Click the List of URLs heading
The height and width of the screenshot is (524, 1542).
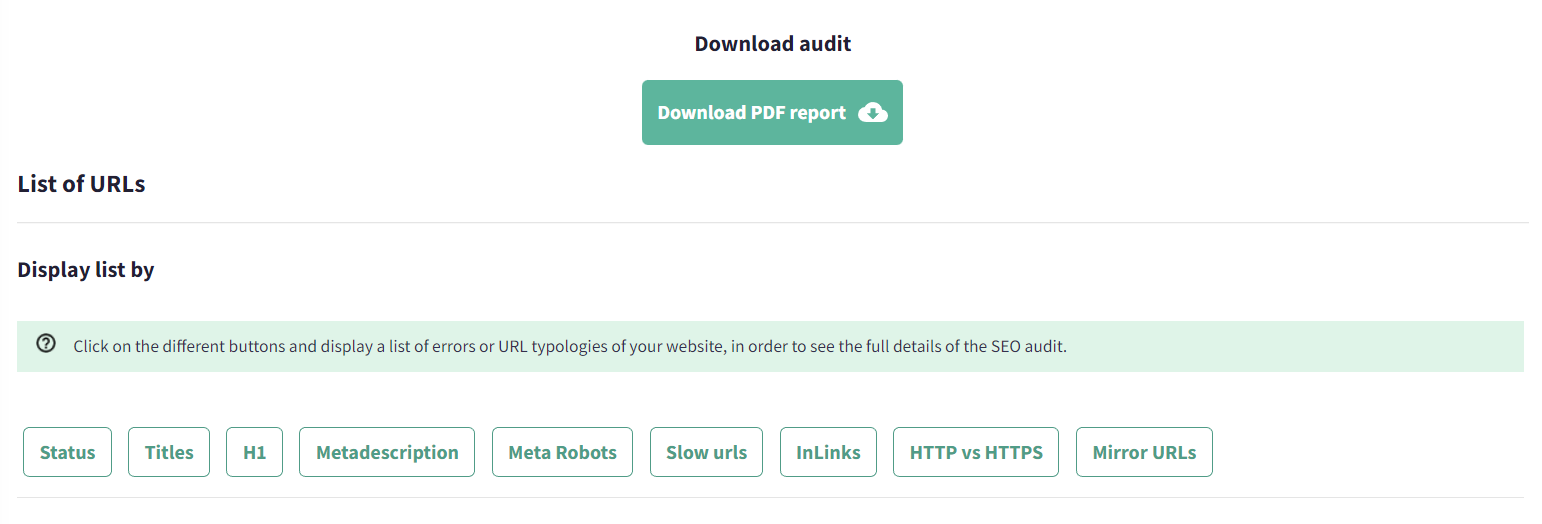click(81, 184)
